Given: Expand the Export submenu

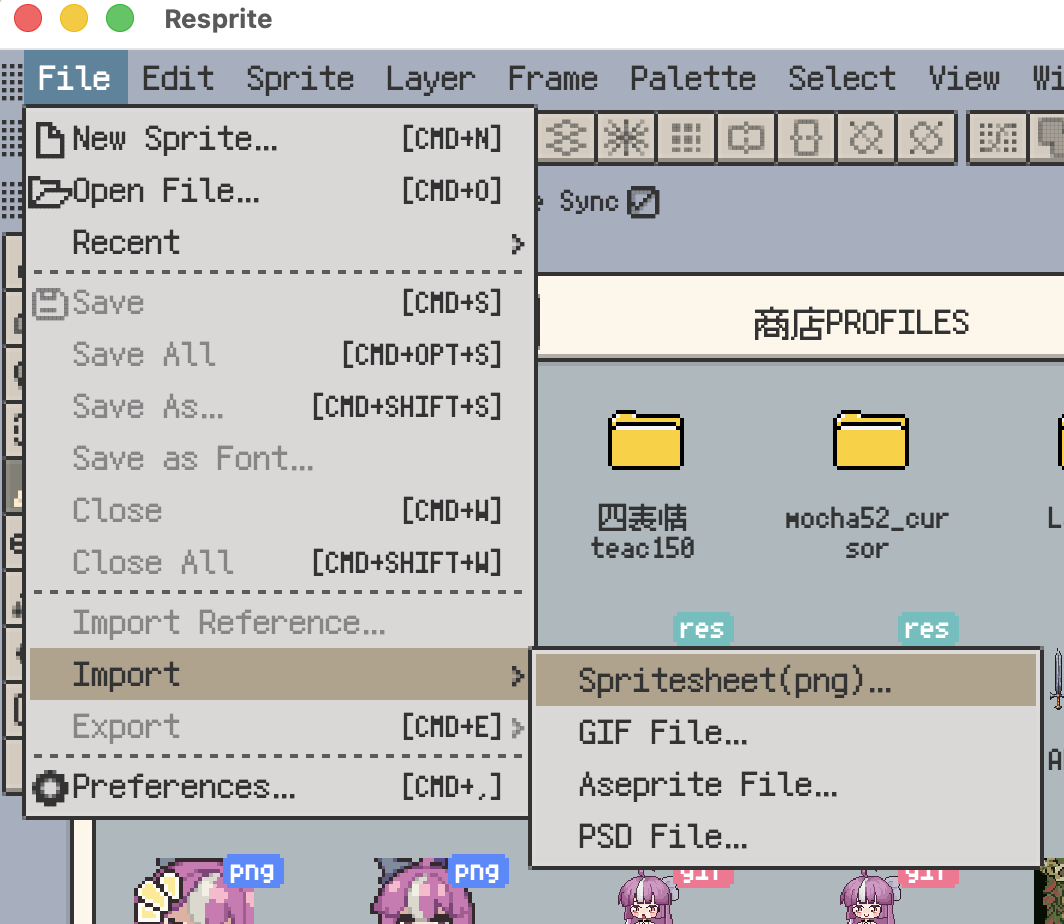Looking at the screenshot, I should [518, 726].
